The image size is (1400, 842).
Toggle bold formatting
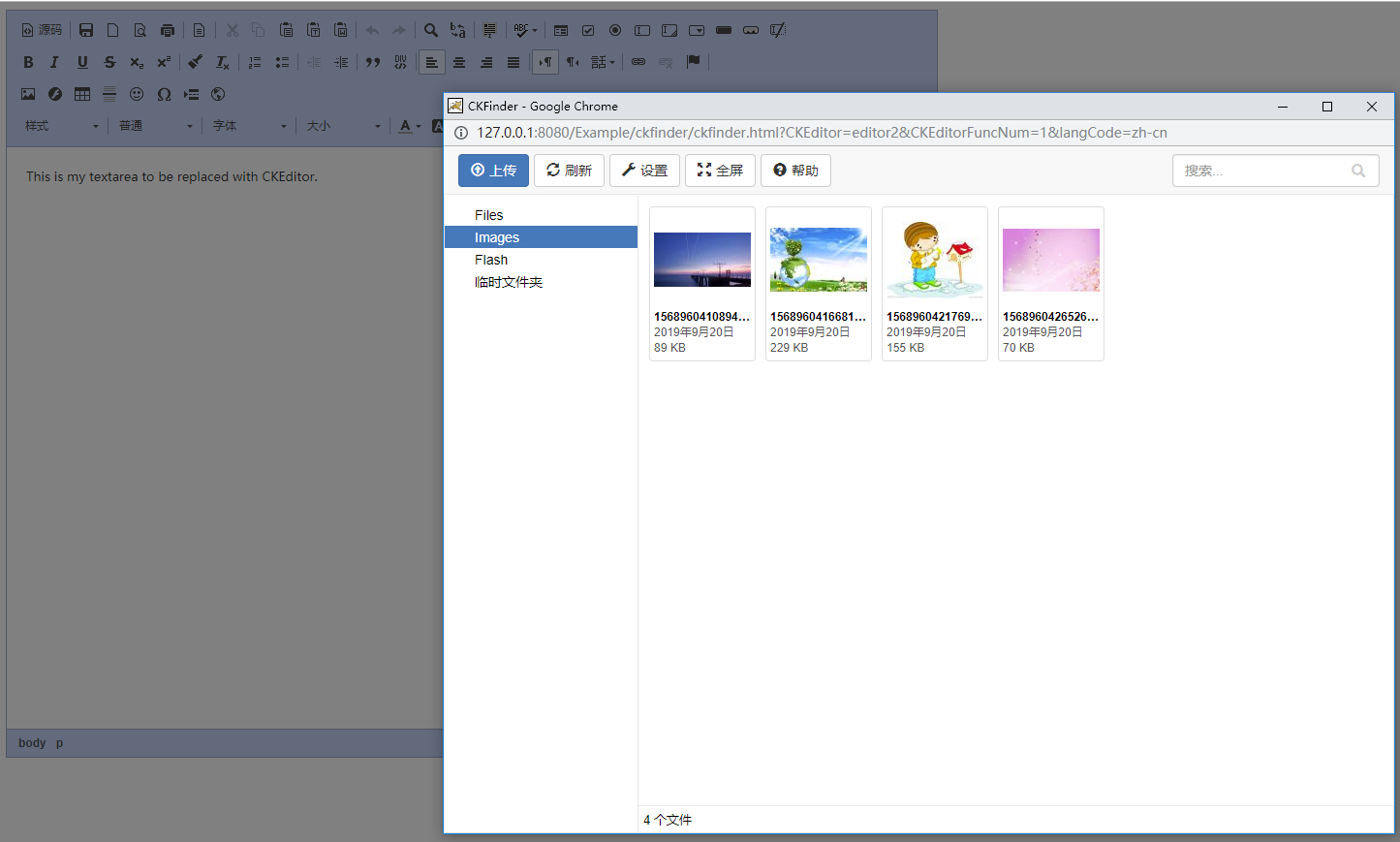[28, 61]
